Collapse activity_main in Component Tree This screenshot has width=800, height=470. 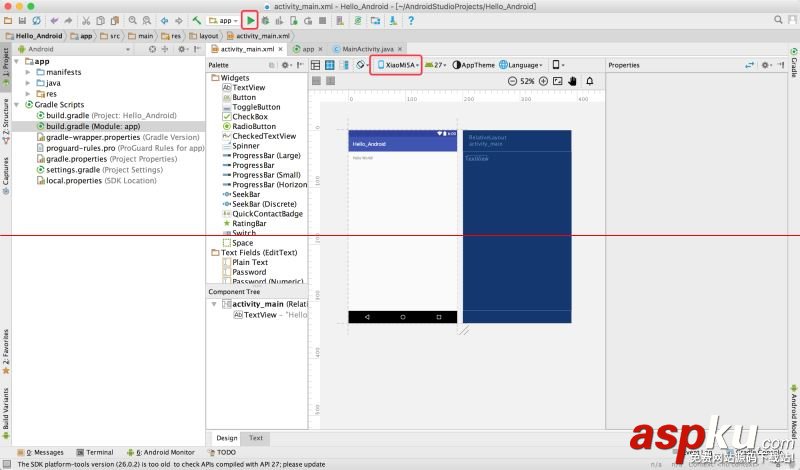click(214, 304)
